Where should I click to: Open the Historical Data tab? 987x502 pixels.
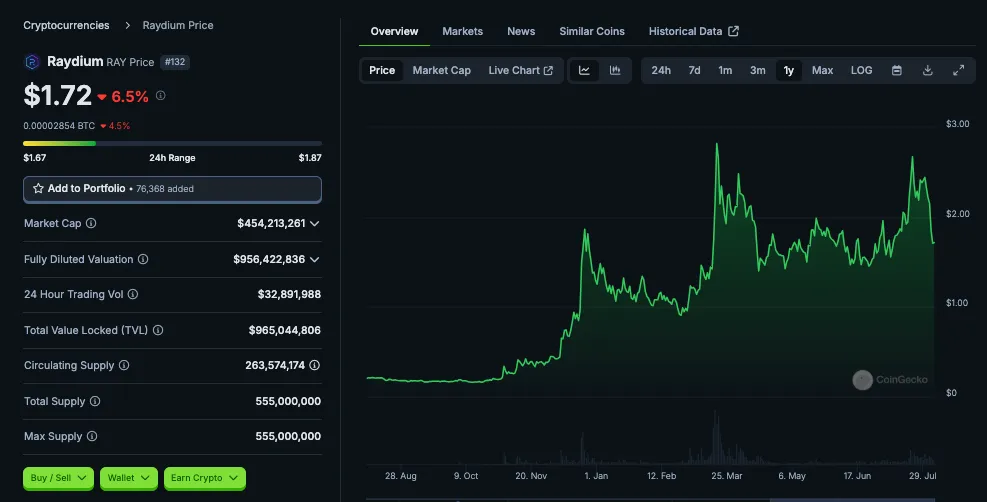693,31
